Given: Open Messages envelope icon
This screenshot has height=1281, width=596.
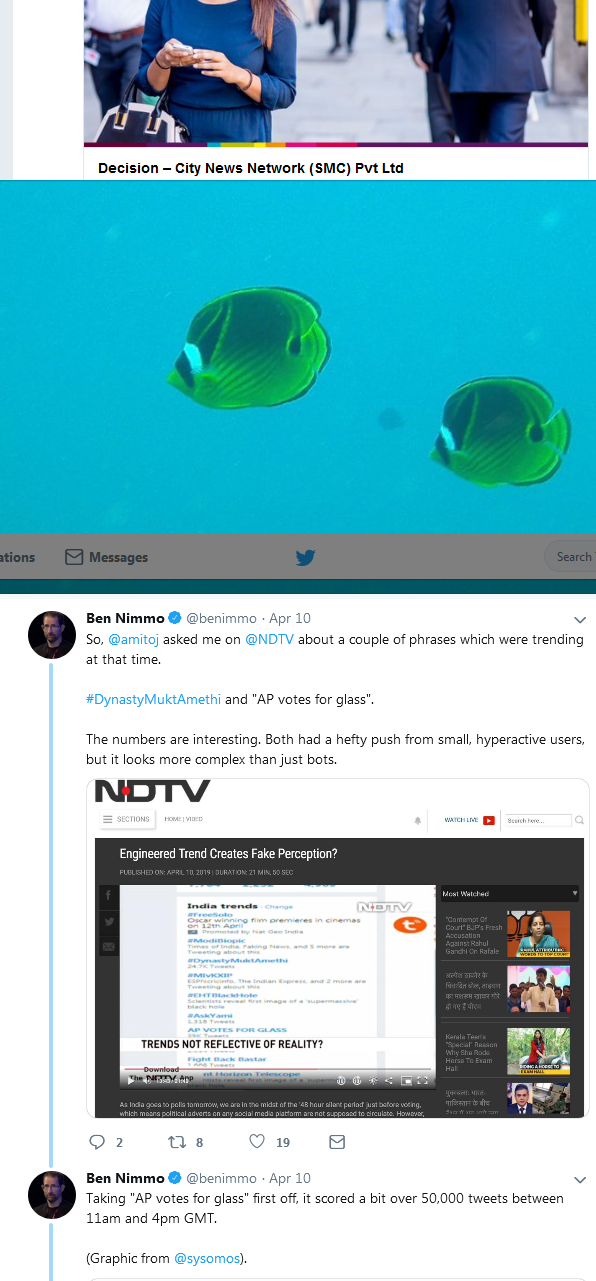Looking at the screenshot, I should [73, 557].
